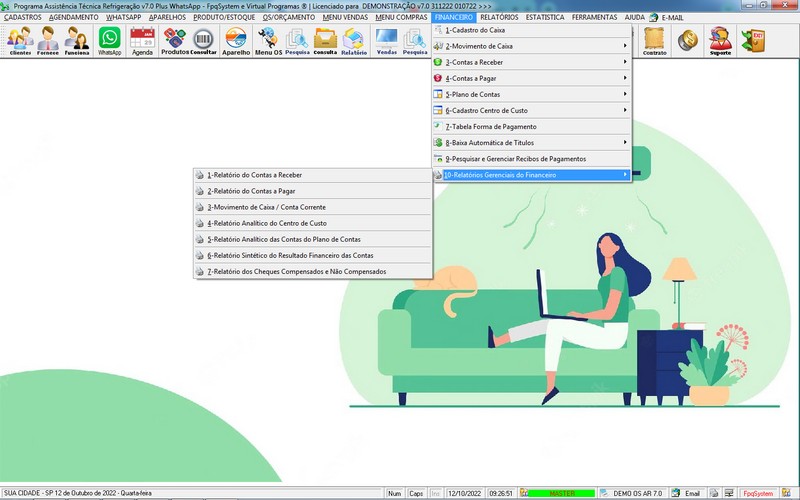Click the Contrato toolbar icon

click(655, 41)
